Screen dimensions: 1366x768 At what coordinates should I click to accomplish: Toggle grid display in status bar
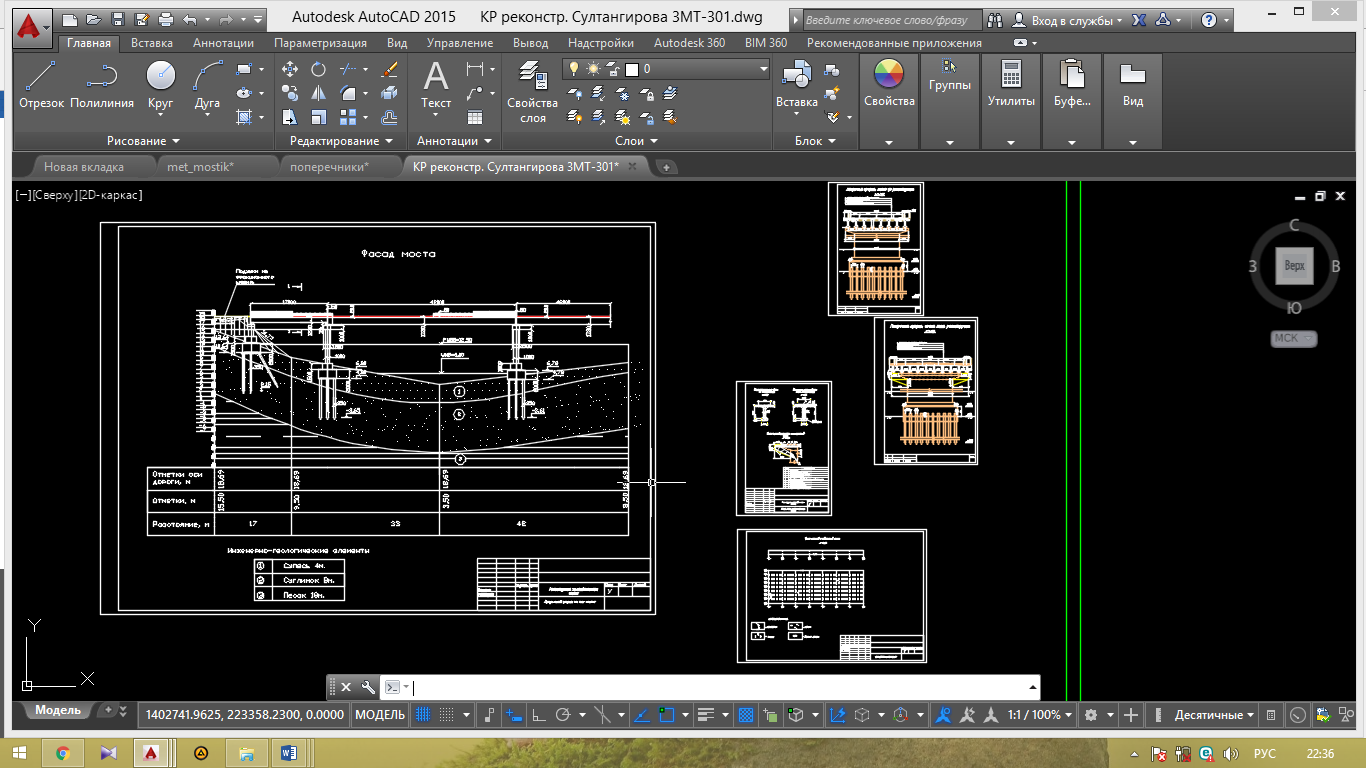click(422, 715)
